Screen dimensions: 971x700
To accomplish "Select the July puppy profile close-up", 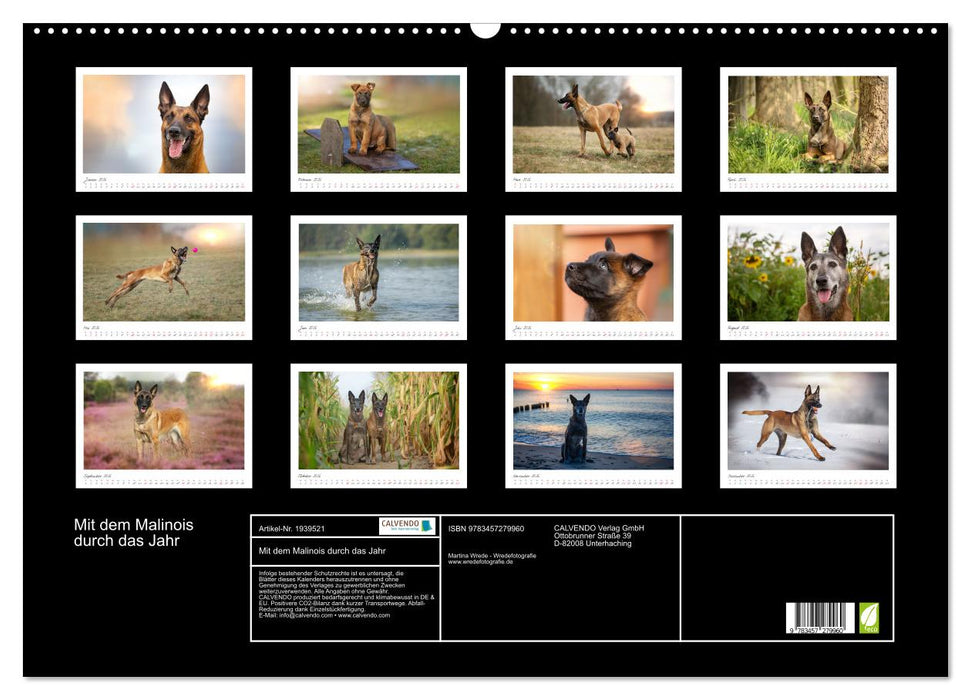I will [x=596, y=270].
